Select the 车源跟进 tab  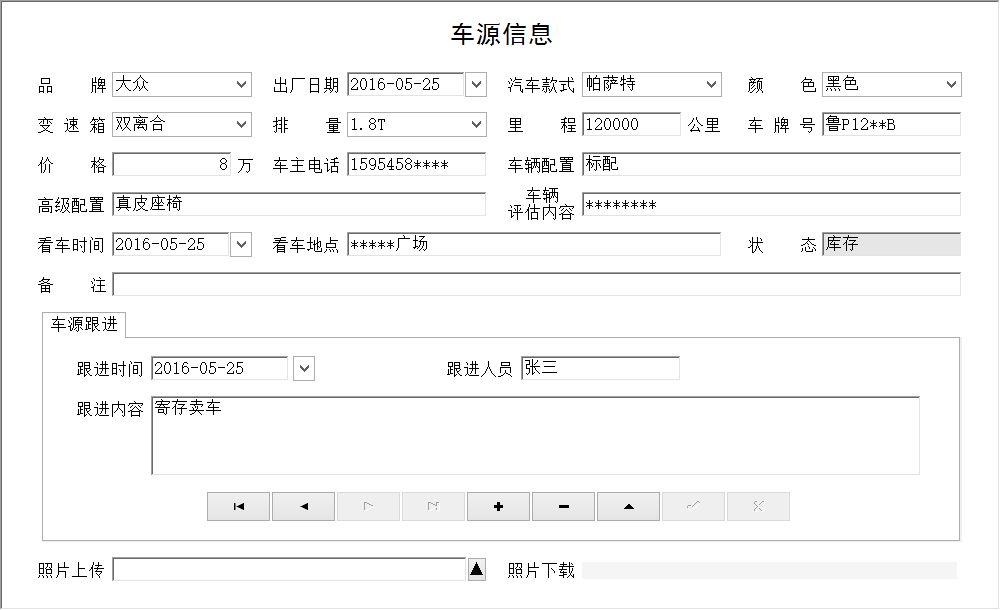[x=84, y=324]
